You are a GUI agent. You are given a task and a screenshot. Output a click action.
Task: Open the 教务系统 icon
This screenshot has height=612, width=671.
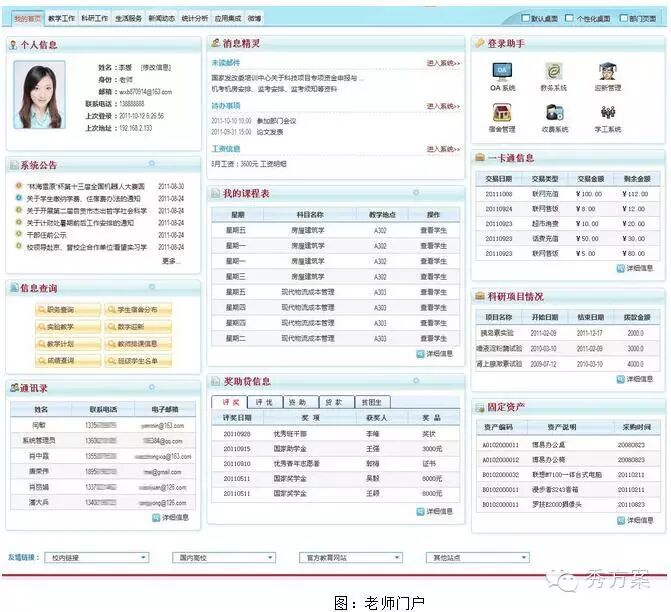pos(553,71)
